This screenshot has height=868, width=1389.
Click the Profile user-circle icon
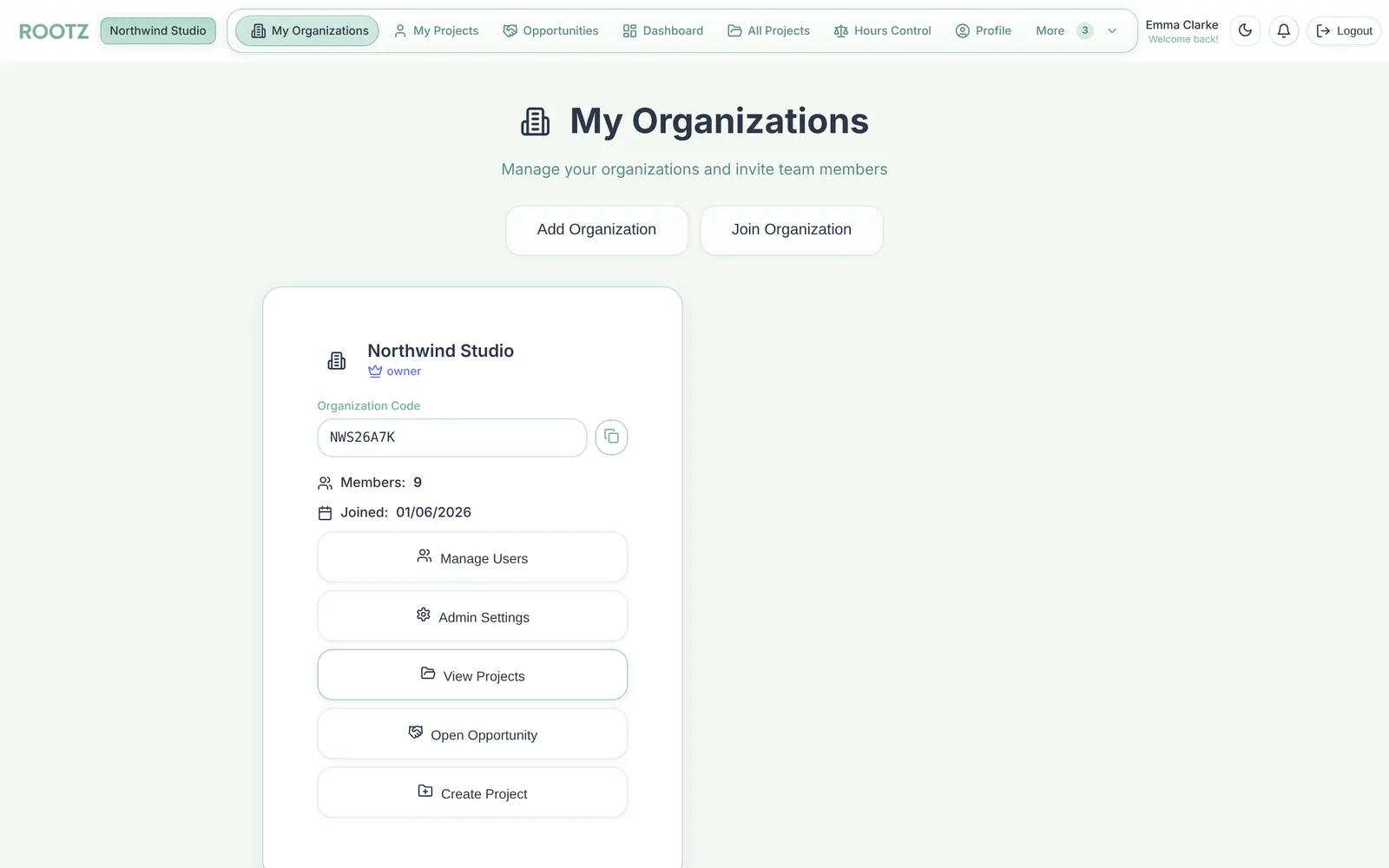point(963,31)
